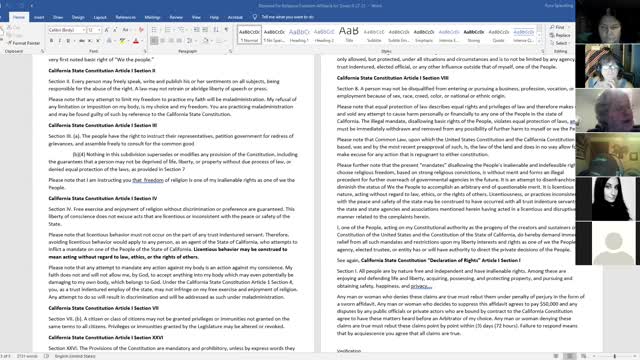This screenshot has width=640, height=360.
Task: Toggle Bold formatting
Action: coord(51,41)
